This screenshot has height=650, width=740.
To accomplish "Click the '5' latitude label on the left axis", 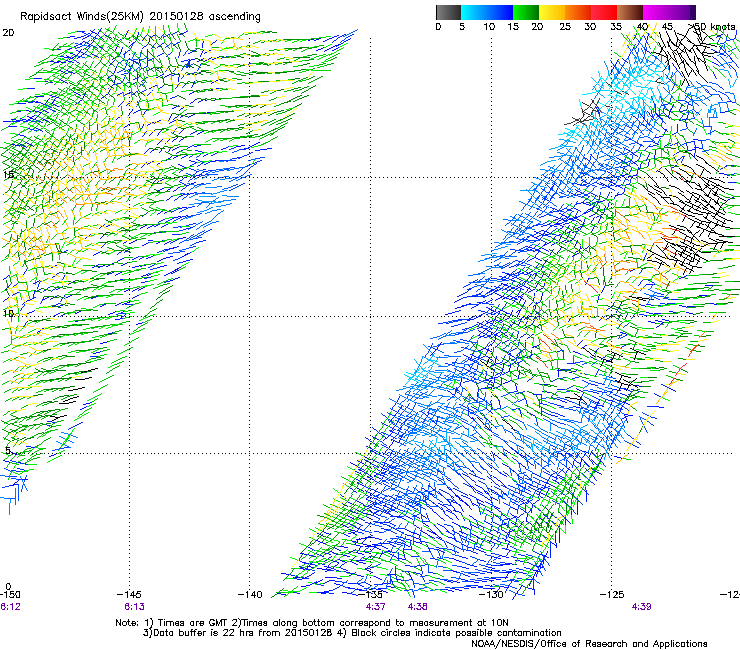I will point(8,451).
